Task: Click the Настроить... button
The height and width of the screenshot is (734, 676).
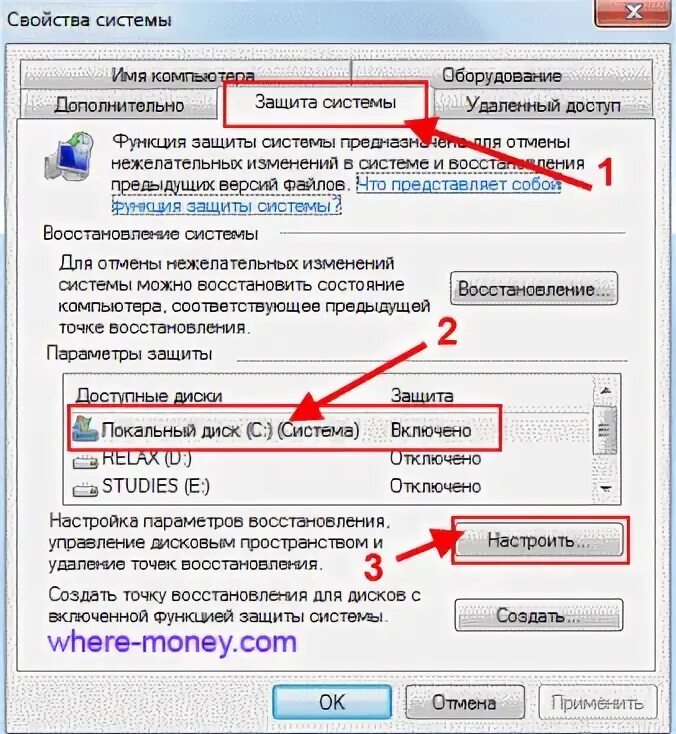Action: click(x=539, y=540)
